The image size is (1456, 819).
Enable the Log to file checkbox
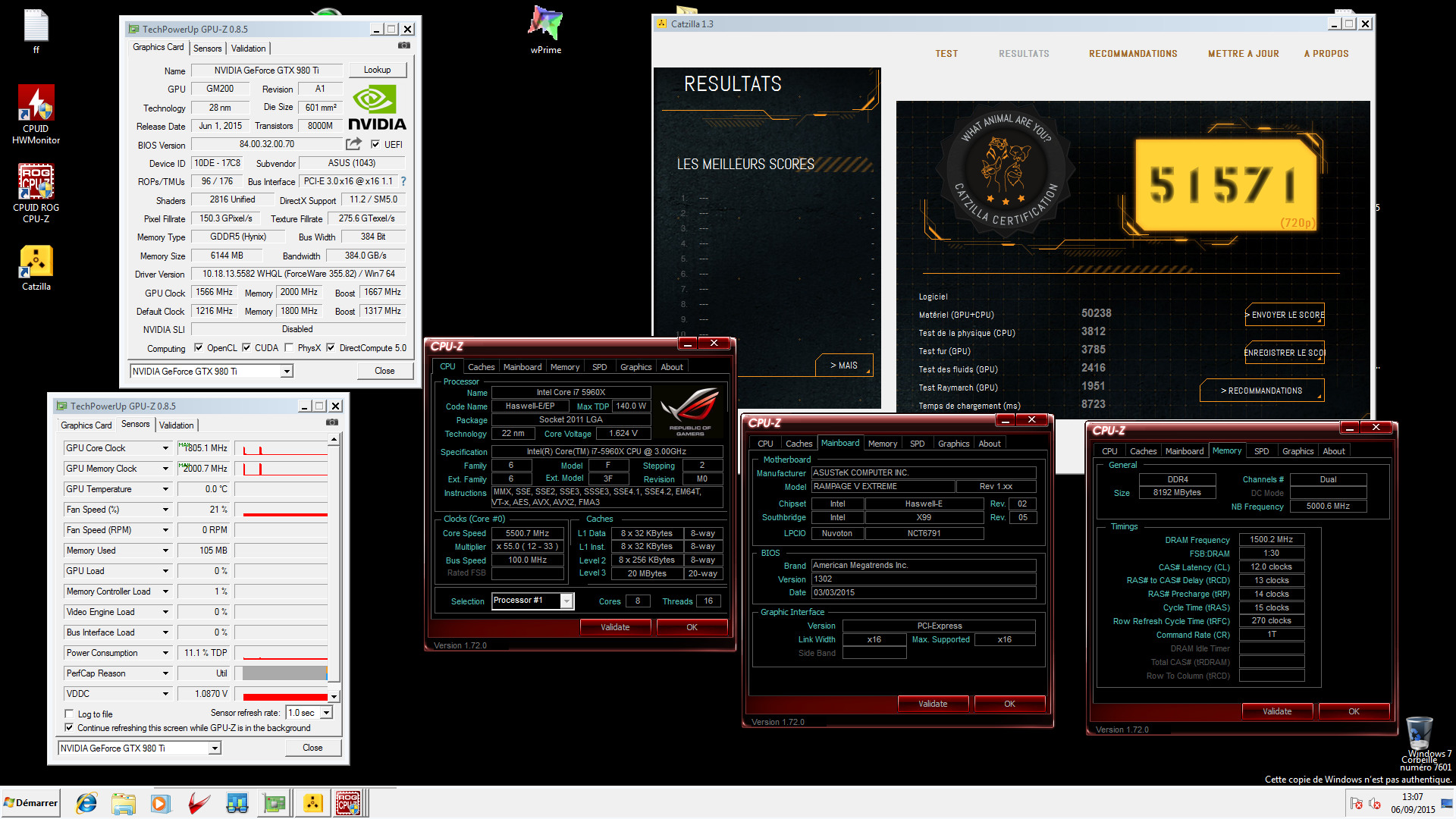(69, 714)
